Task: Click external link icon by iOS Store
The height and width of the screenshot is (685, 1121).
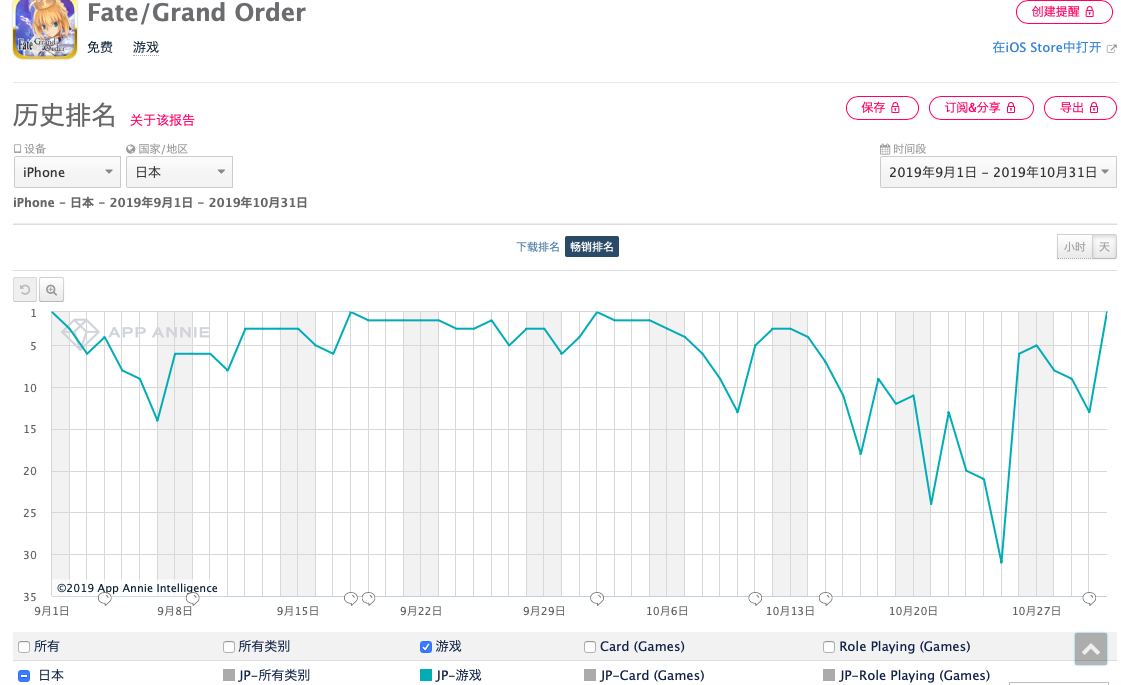Action: 1112,48
